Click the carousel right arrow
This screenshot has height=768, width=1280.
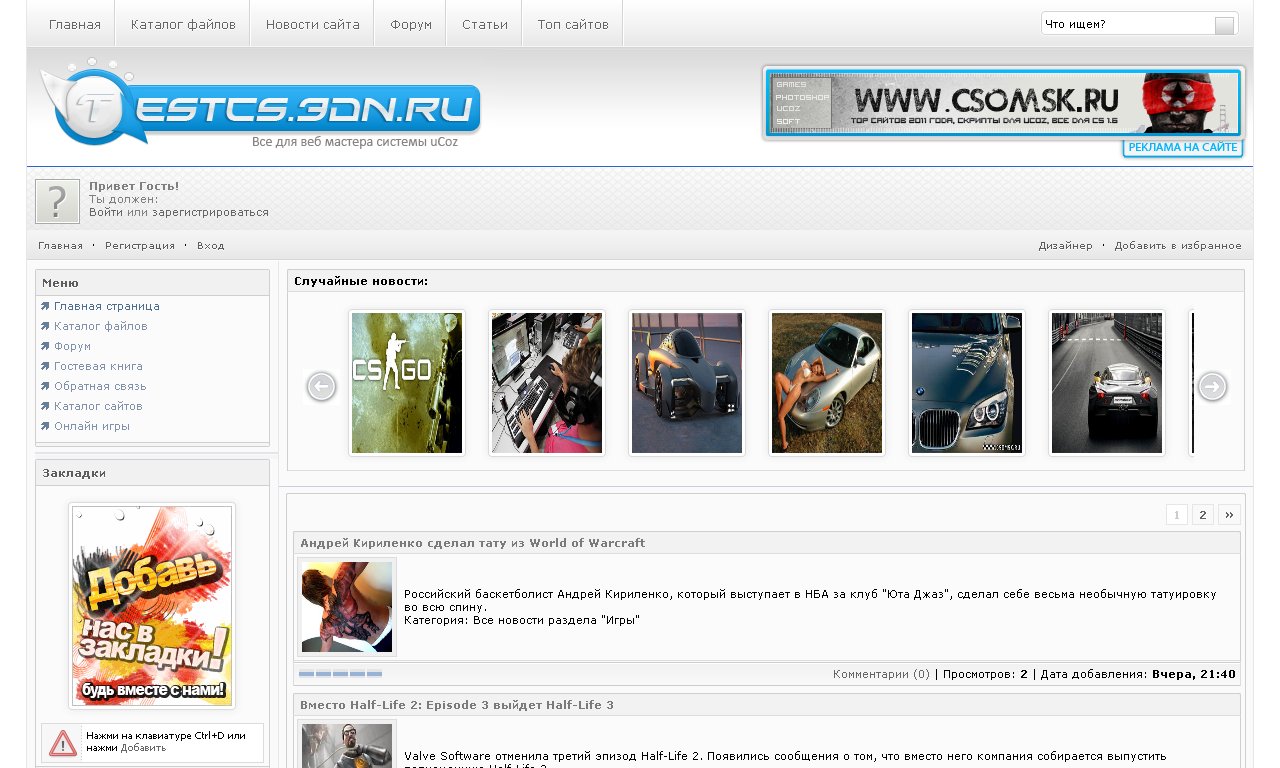point(1212,386)
